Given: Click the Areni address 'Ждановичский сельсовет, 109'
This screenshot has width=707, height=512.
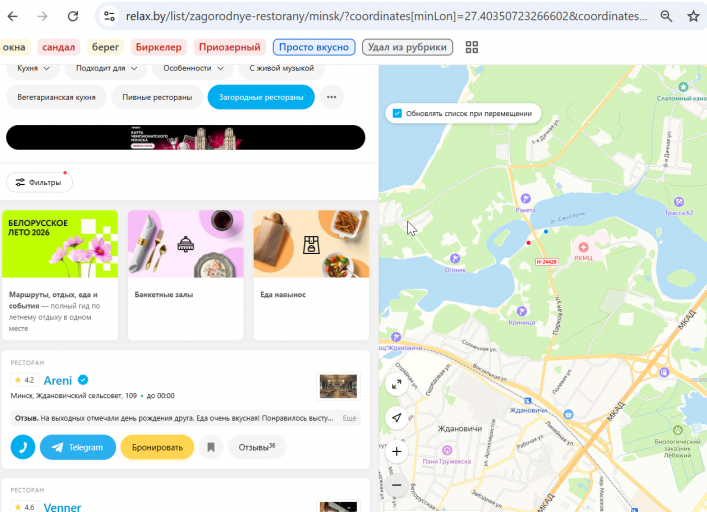Looking at the screenshot, I should [73, 396].
